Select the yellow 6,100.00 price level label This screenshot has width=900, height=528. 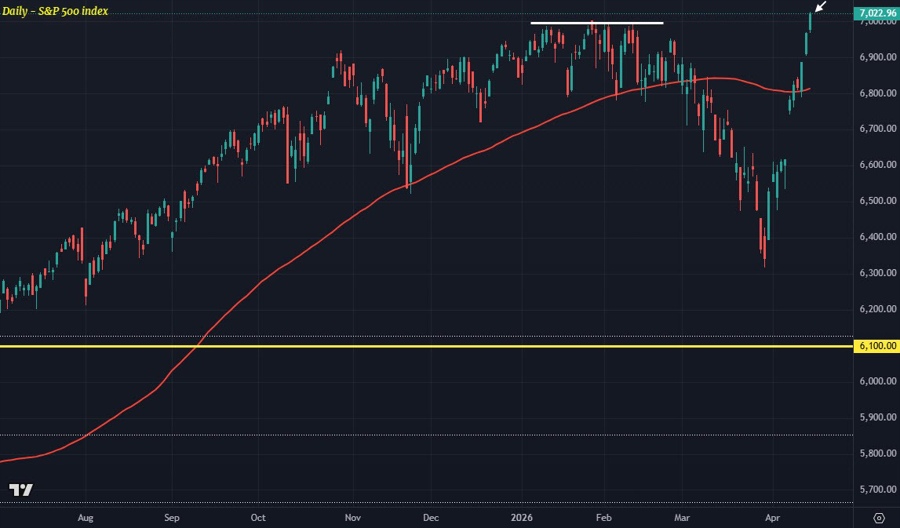(x=877, y=346)
